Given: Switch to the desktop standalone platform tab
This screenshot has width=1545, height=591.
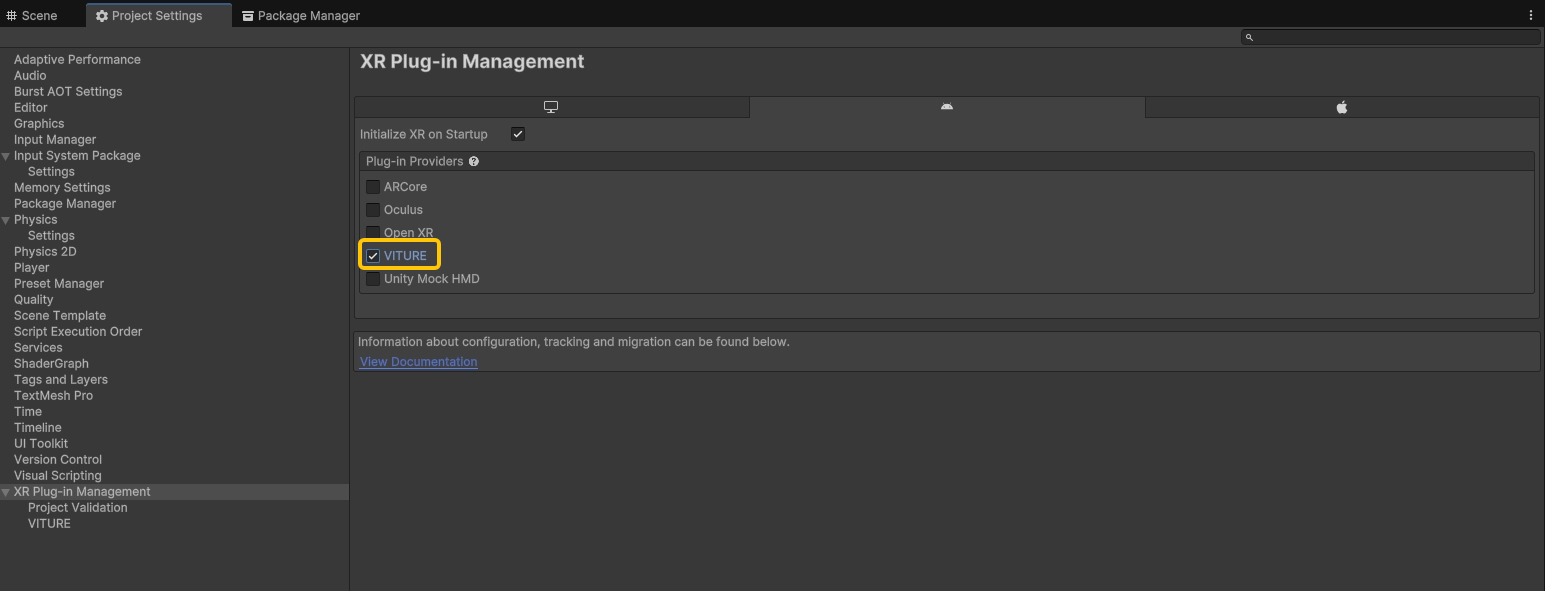Looking at the screenshot, I should 551,107.
